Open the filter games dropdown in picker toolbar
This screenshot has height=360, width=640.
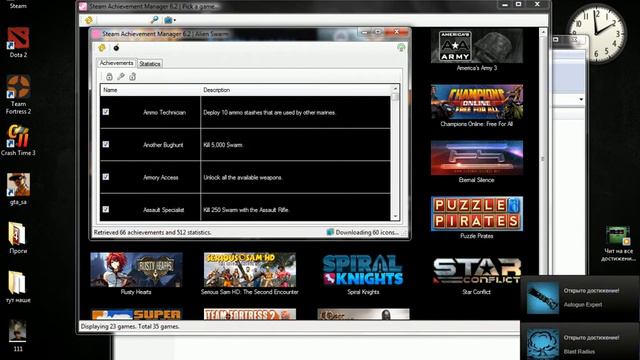[x=169, y=20]
